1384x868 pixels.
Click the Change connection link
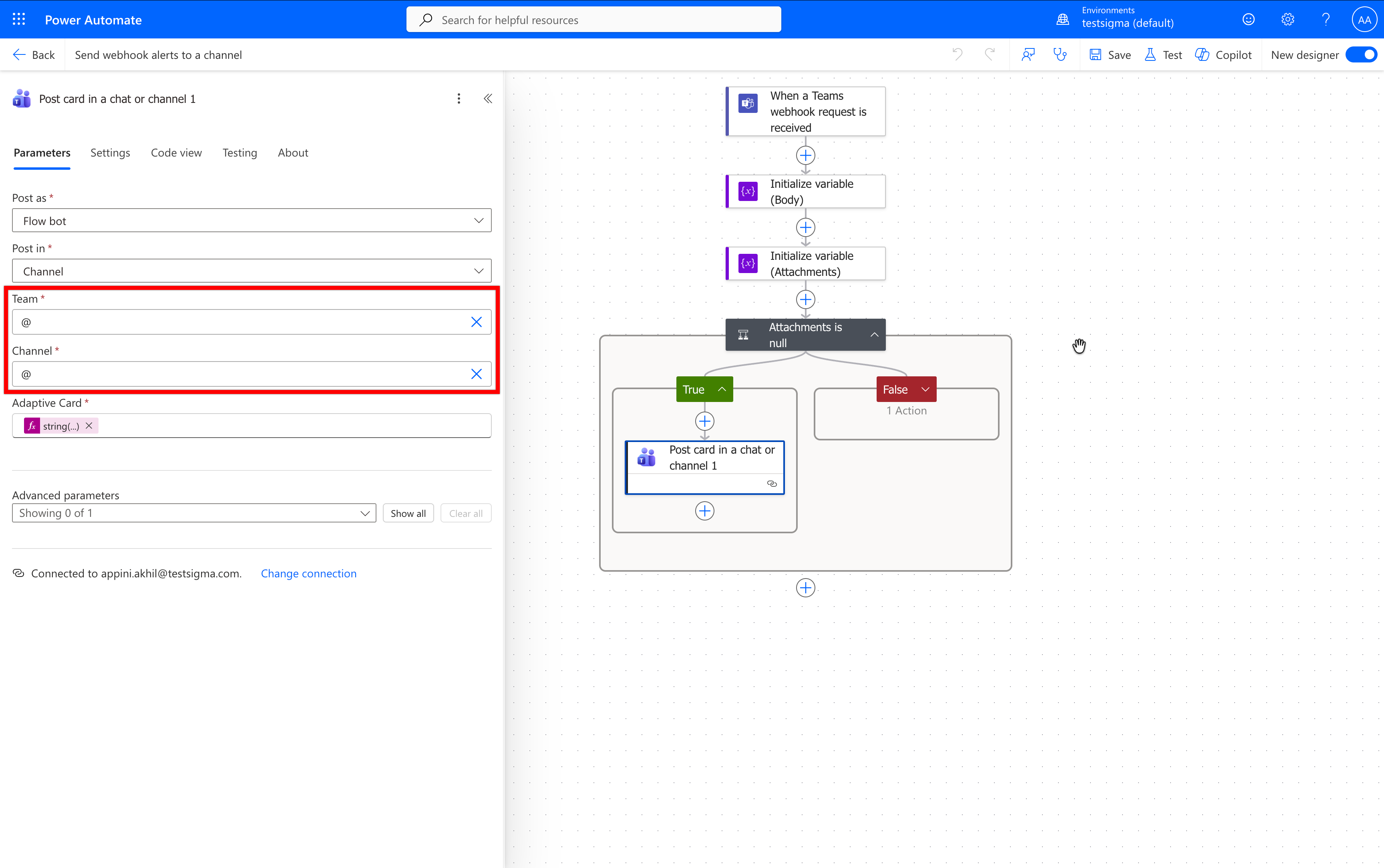[x=308, y=573]
